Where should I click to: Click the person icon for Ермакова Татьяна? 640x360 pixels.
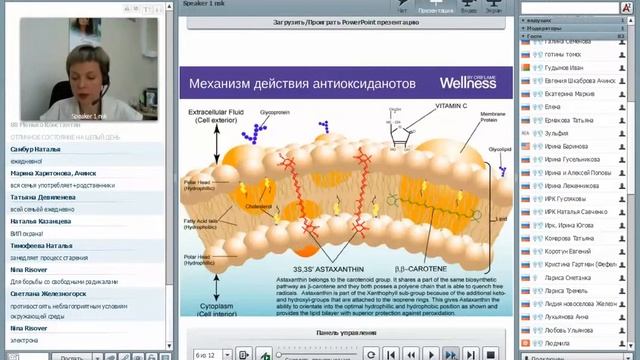pos(622,120)
